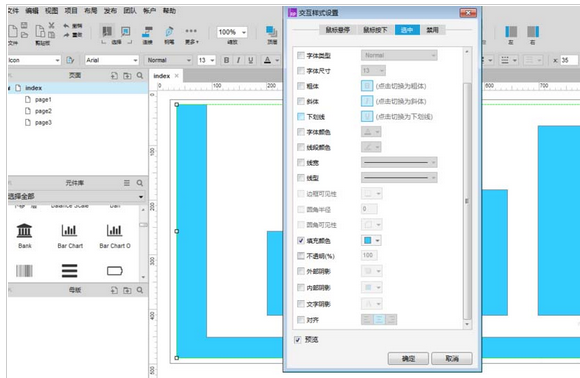Screen dimensions: 580x378
Task: Click the 确定 OK button
Action: click(x=408, y=358)
